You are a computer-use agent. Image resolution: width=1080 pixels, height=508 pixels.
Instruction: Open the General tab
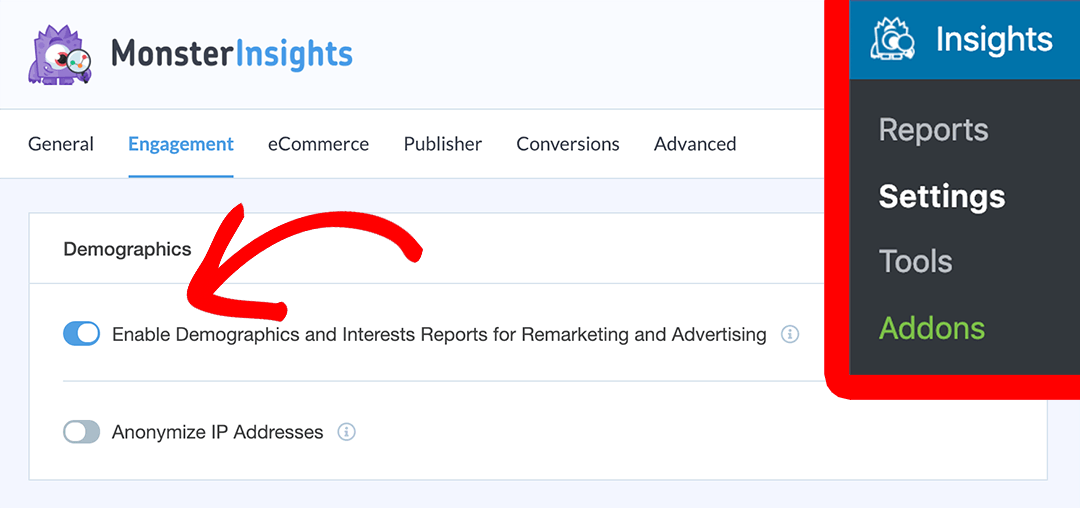pos(61,144)
